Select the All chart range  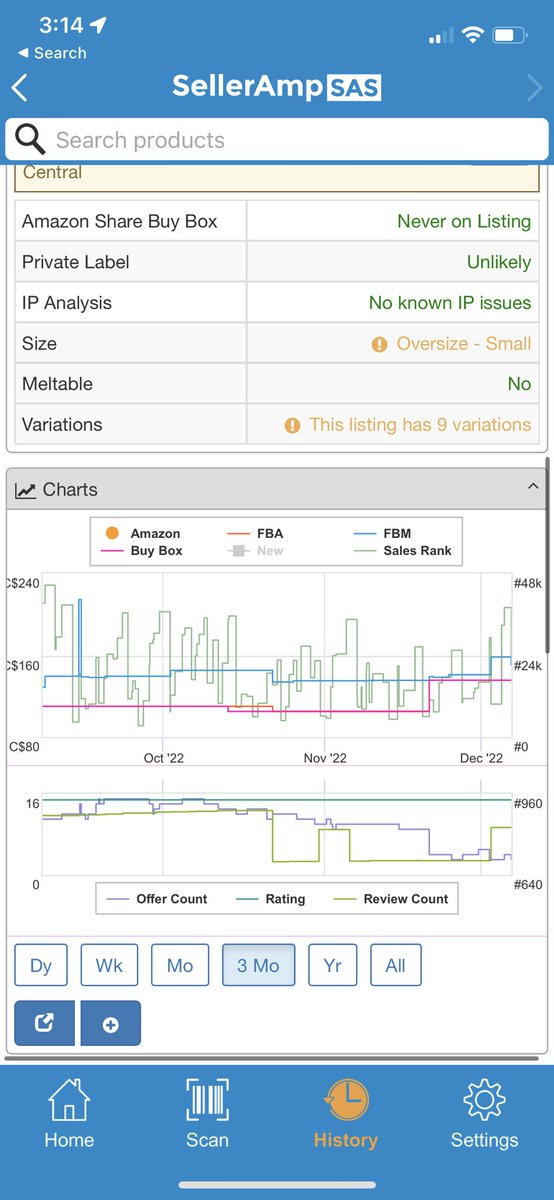click(x=396, y=965)
